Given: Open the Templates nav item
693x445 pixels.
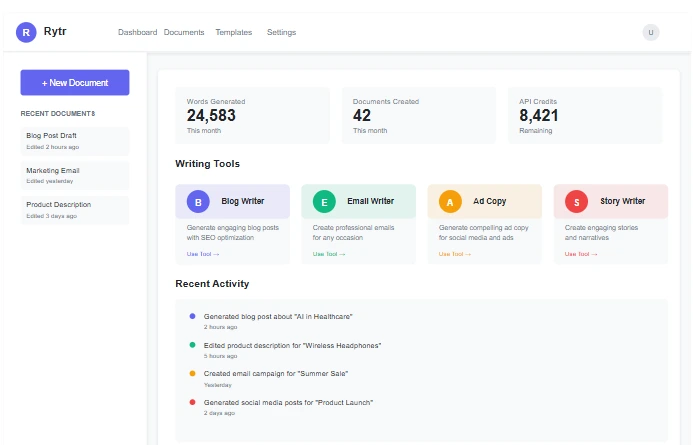Looking at the screenshot, I should click(x=234, y=32).
